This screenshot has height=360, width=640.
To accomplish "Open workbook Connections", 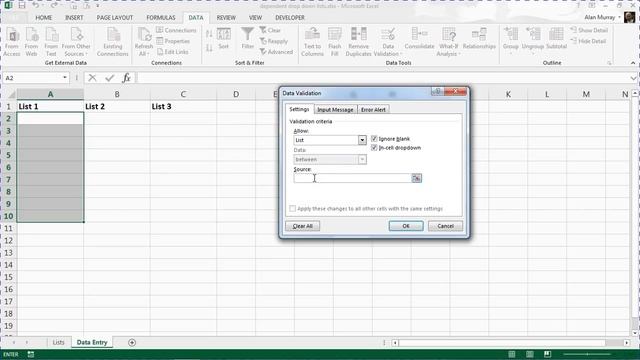I will (x=176, y=30).
